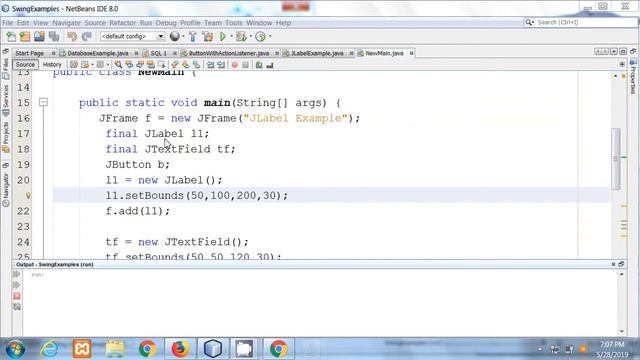Click the Redo arrow icon

pyautogui.click(x=87, y=37)
